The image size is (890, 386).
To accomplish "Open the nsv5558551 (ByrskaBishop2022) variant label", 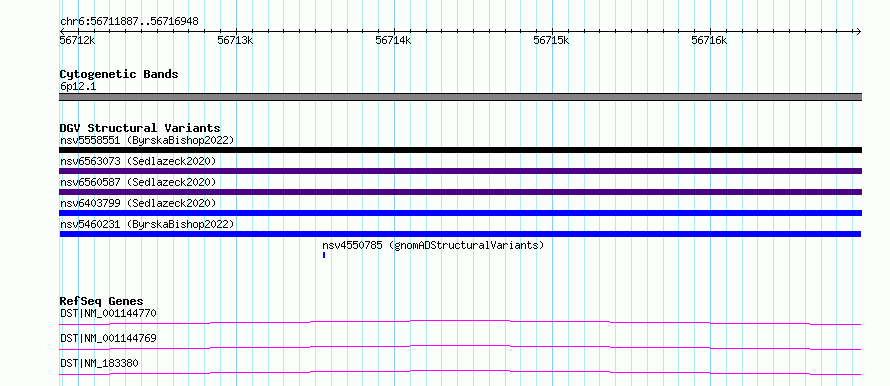I will (x=147, y=140).
